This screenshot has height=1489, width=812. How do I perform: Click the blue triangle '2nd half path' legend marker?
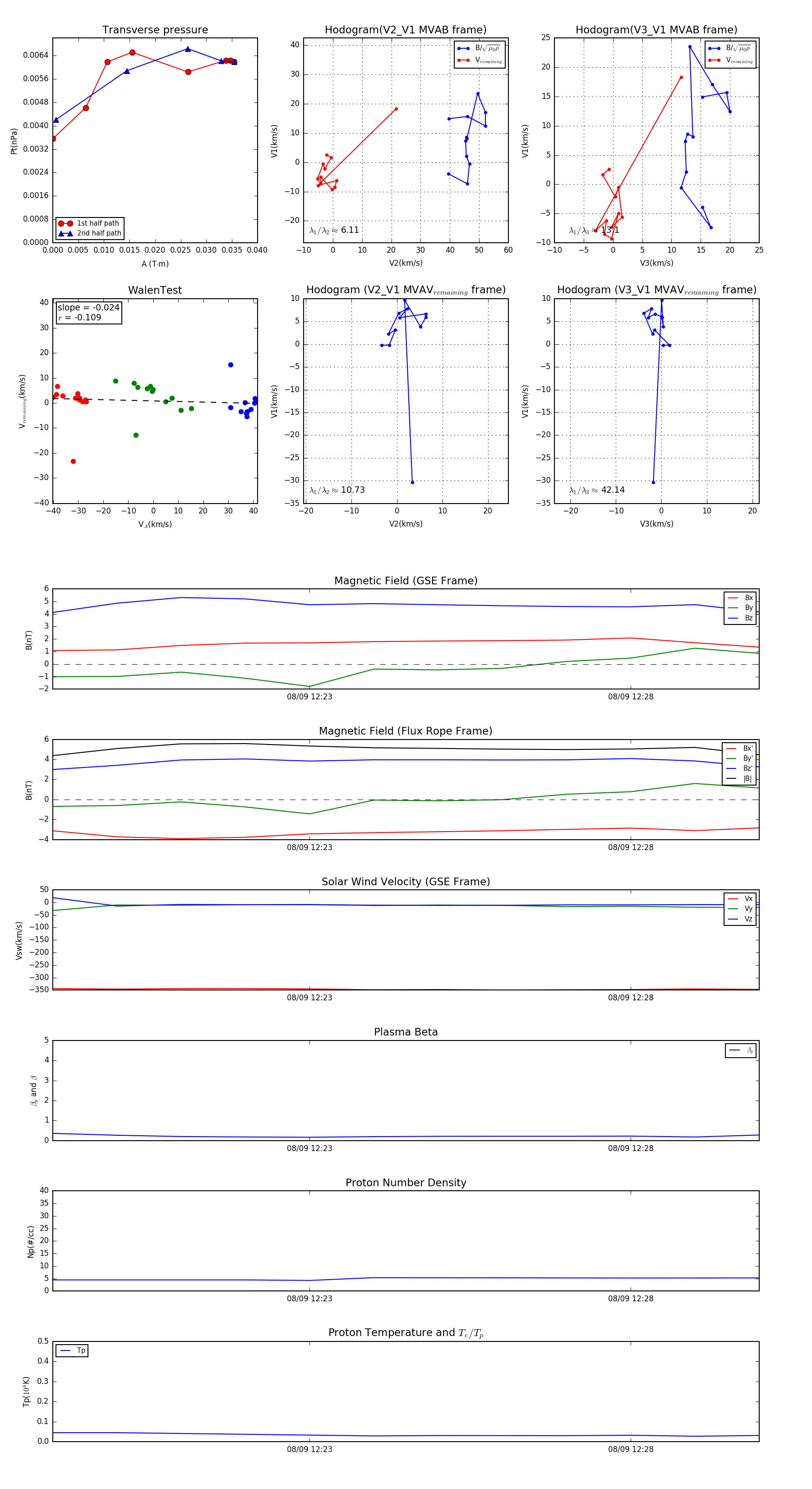pyautogui.click(x=65, y=234)
